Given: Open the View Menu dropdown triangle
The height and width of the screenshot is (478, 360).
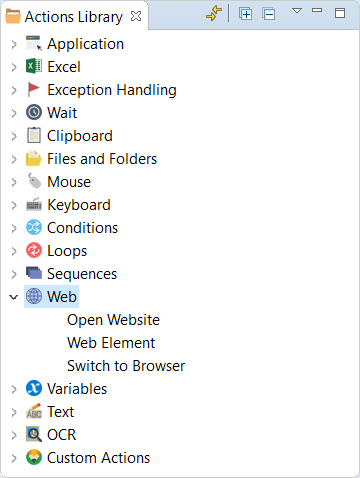Looking at the screenshot, I should 297,11.
